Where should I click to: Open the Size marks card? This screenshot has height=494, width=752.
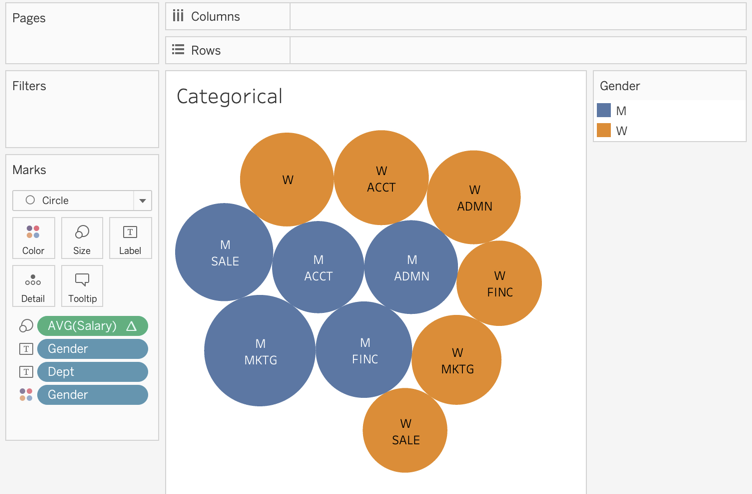pos(82,238)
